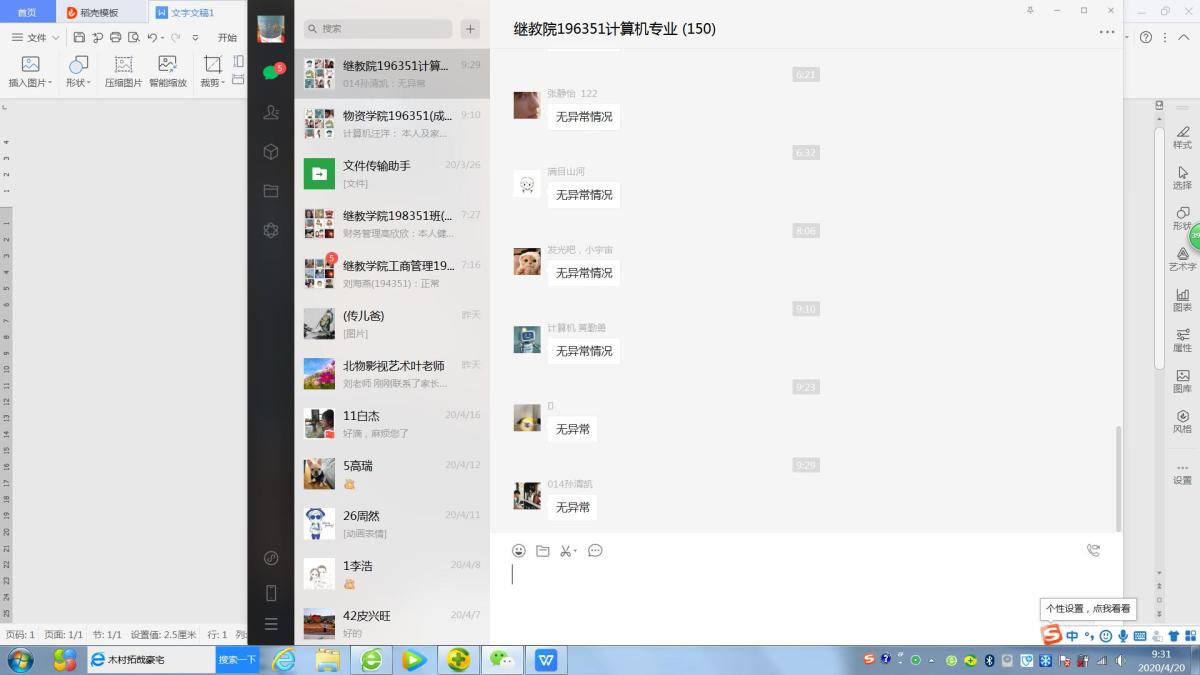Viewport: 1200px width, 675px height.
Task: Open WeChat files folder sidebar icon
Action: click(x=271, y=191)
